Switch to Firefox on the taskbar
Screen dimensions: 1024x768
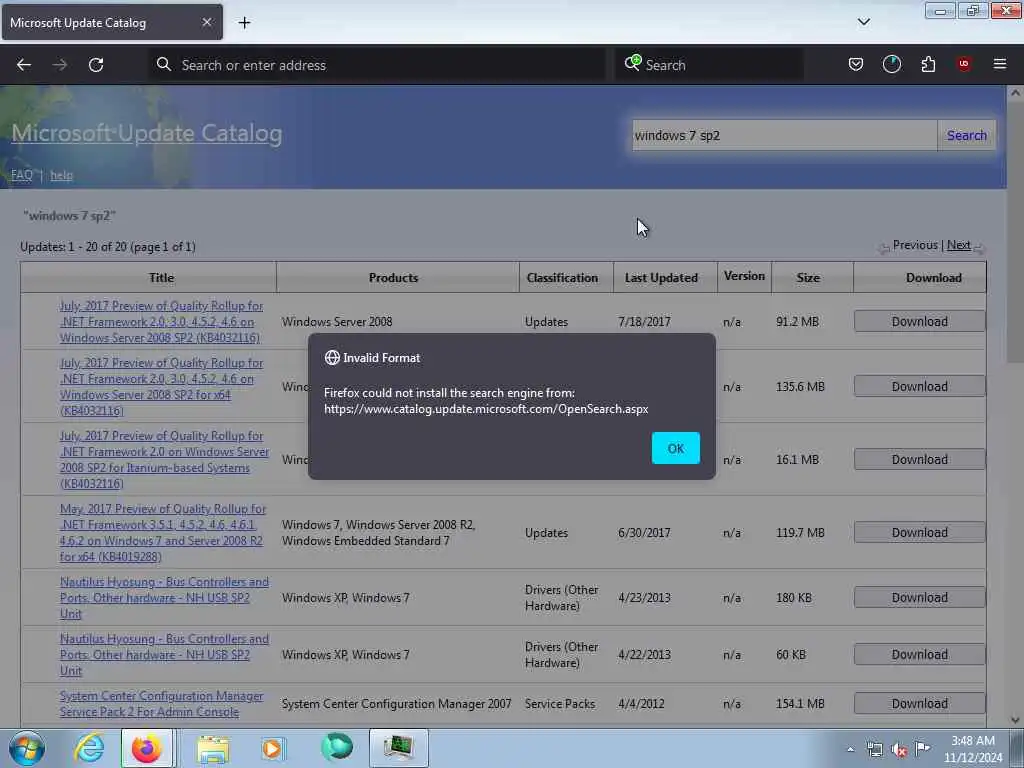pos(147,748)
